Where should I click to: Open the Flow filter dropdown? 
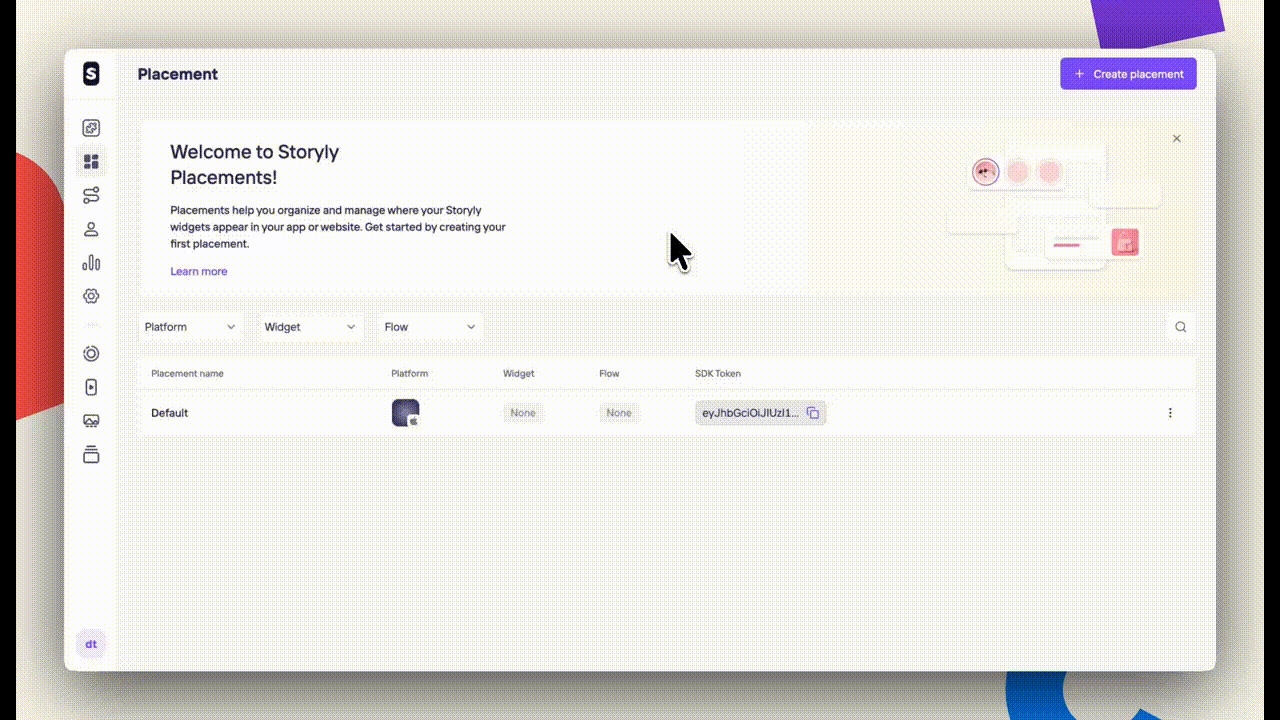tap(430, 327)
